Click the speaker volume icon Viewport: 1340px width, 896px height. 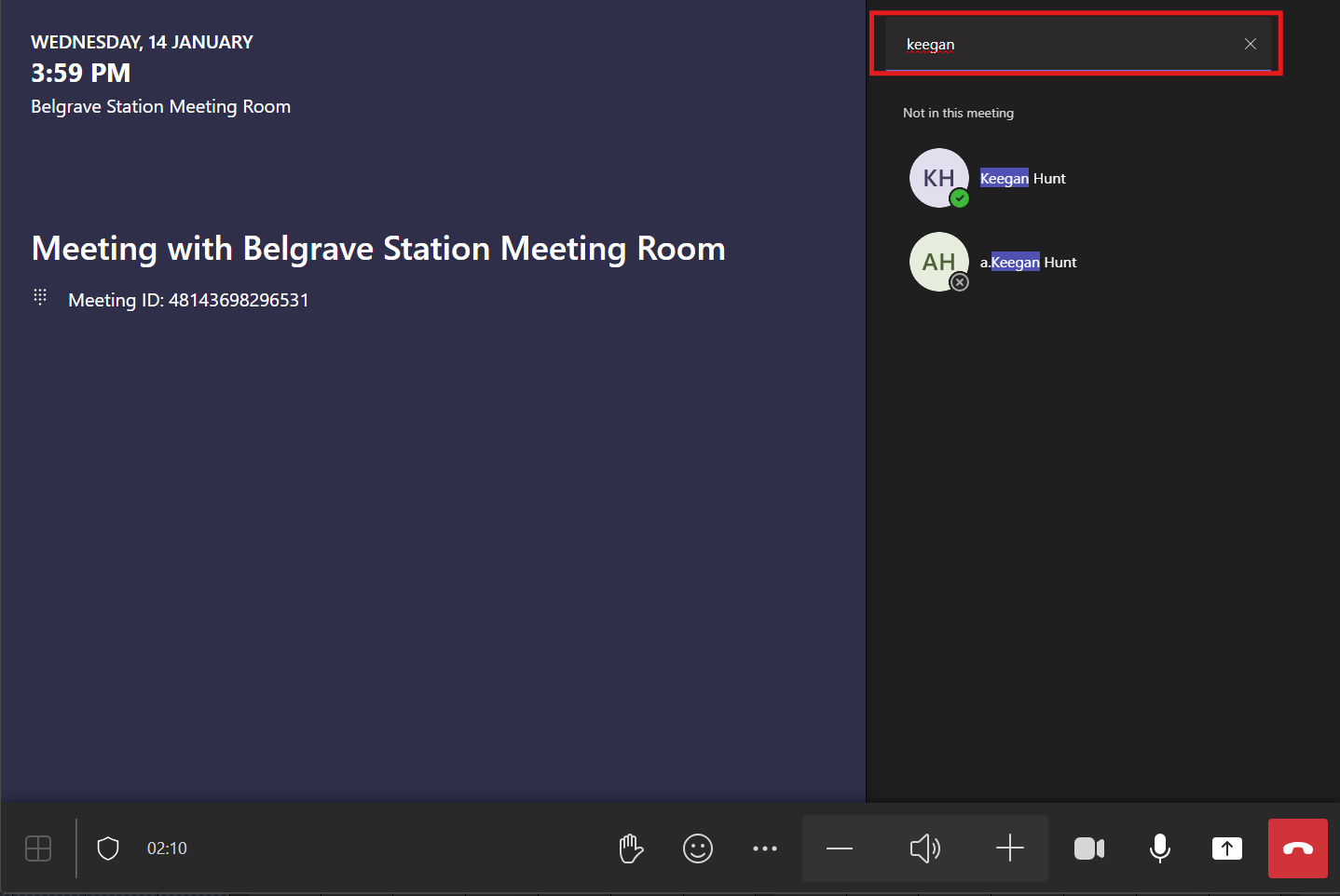click(924, 848)
